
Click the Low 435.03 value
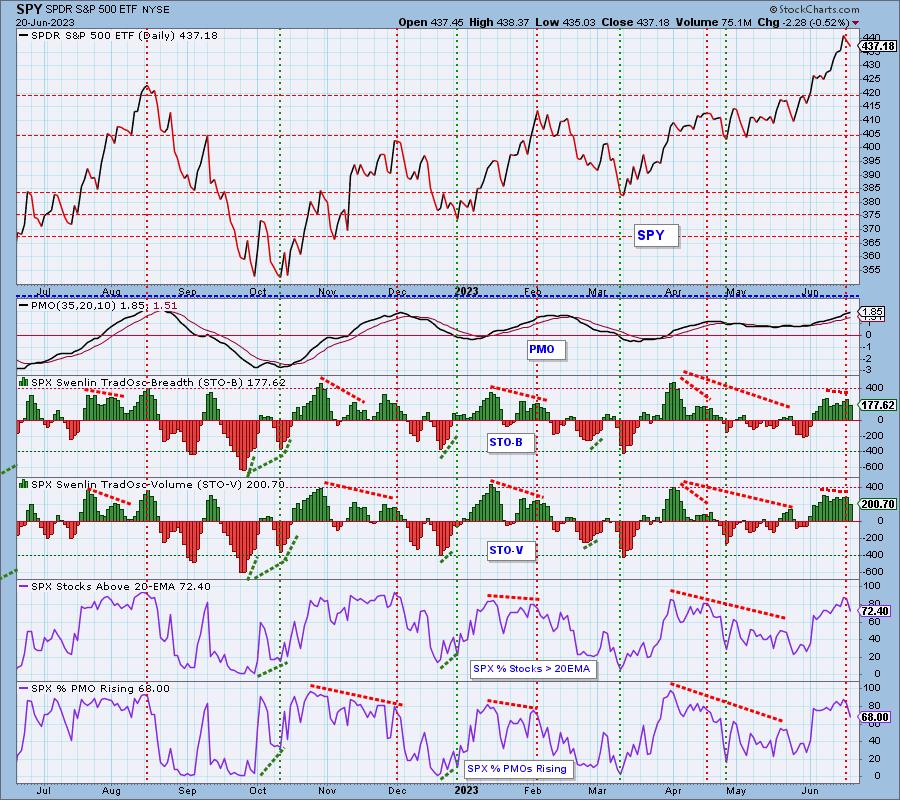click(565, 22)
